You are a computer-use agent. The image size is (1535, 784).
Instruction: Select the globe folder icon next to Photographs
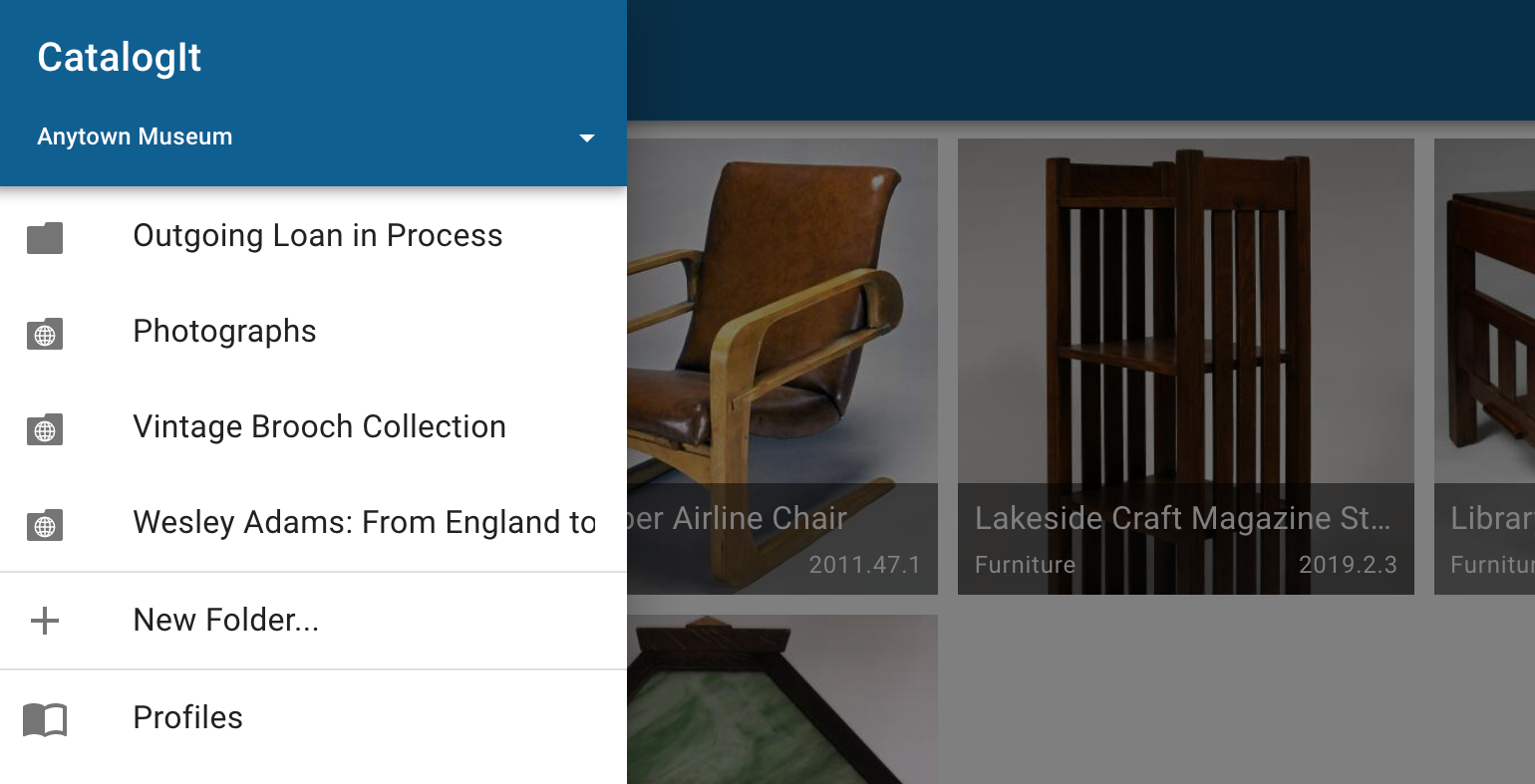tap(45, 334)
